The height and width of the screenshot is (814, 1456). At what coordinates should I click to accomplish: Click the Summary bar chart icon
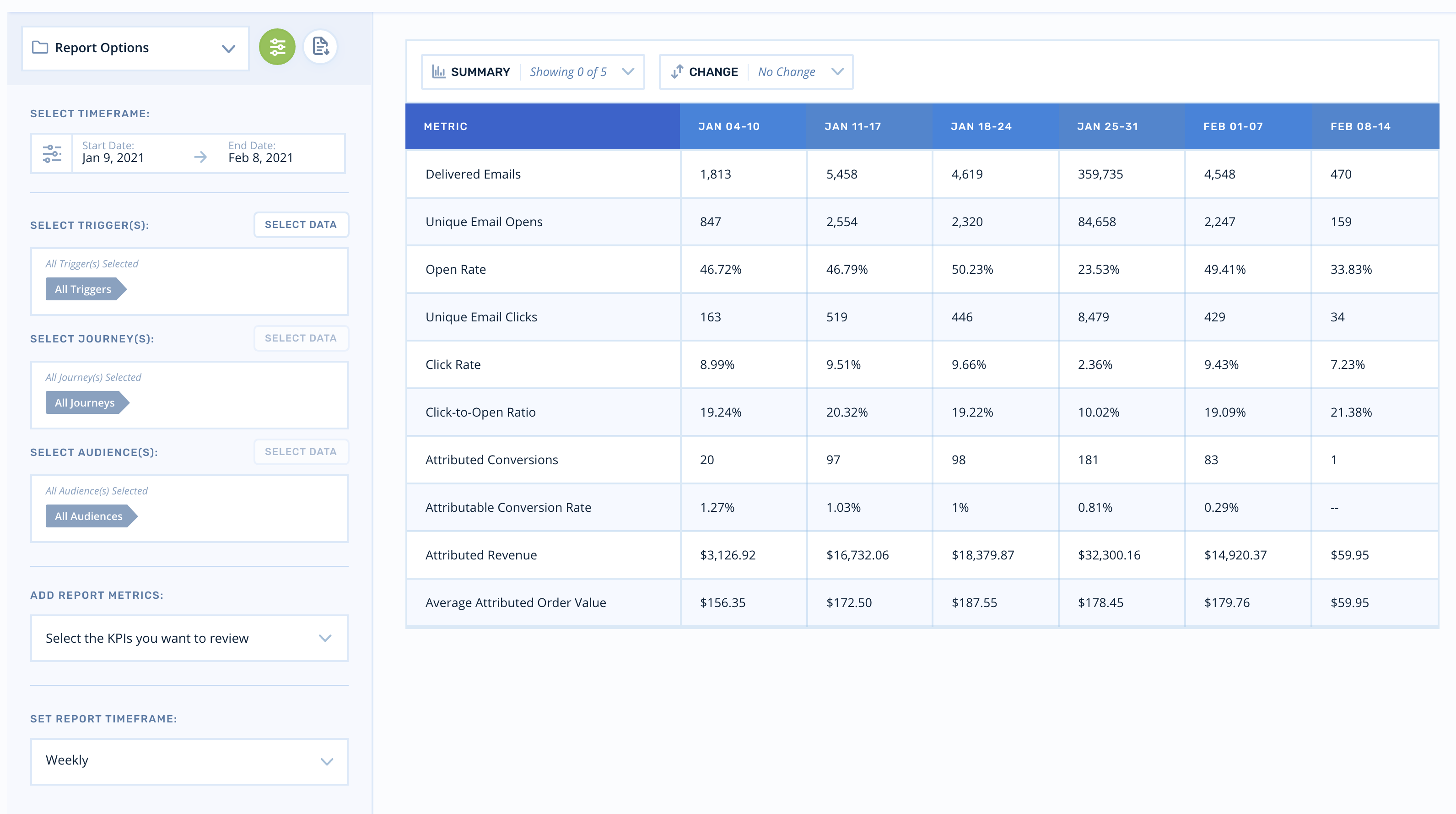(x=439, y=72)
